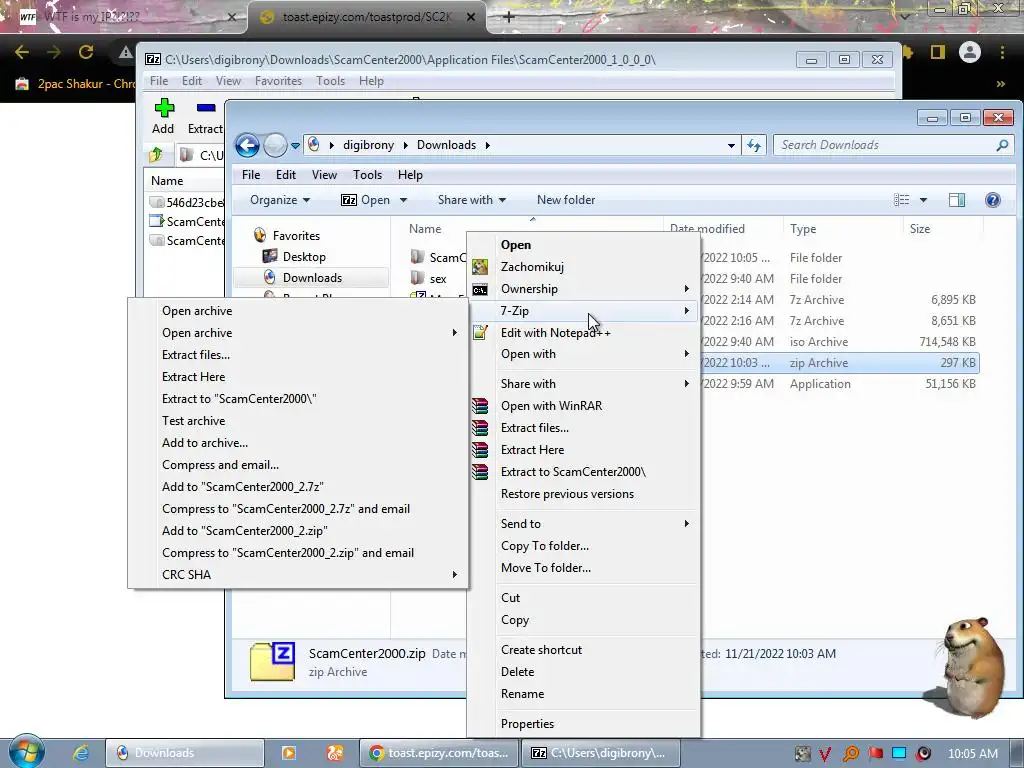
Task: Choose Rename in context menu
Action: [x=522, y=694]
